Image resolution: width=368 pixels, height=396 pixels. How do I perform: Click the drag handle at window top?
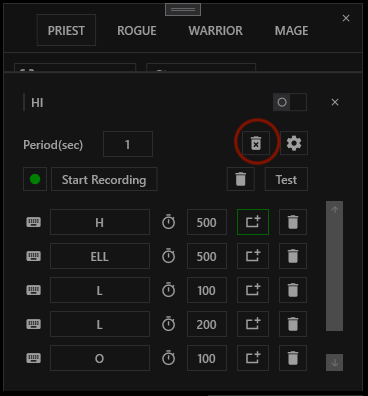(183, 10)
